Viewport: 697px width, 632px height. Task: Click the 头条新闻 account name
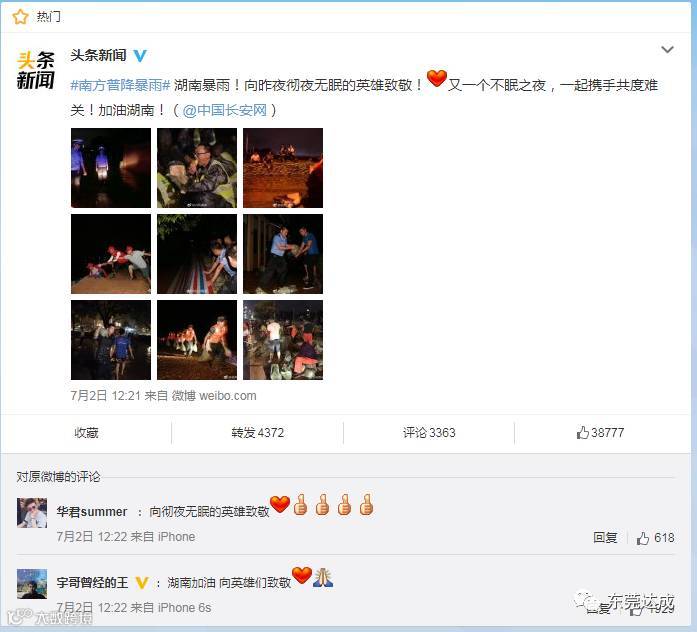click(x=98, y=56)
